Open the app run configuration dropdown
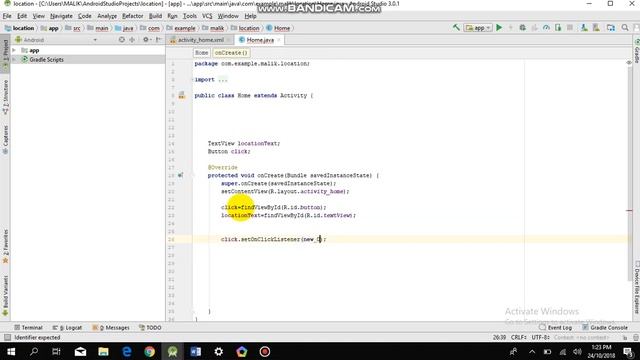Screen dimensions: 640x360 click(478, 28)
